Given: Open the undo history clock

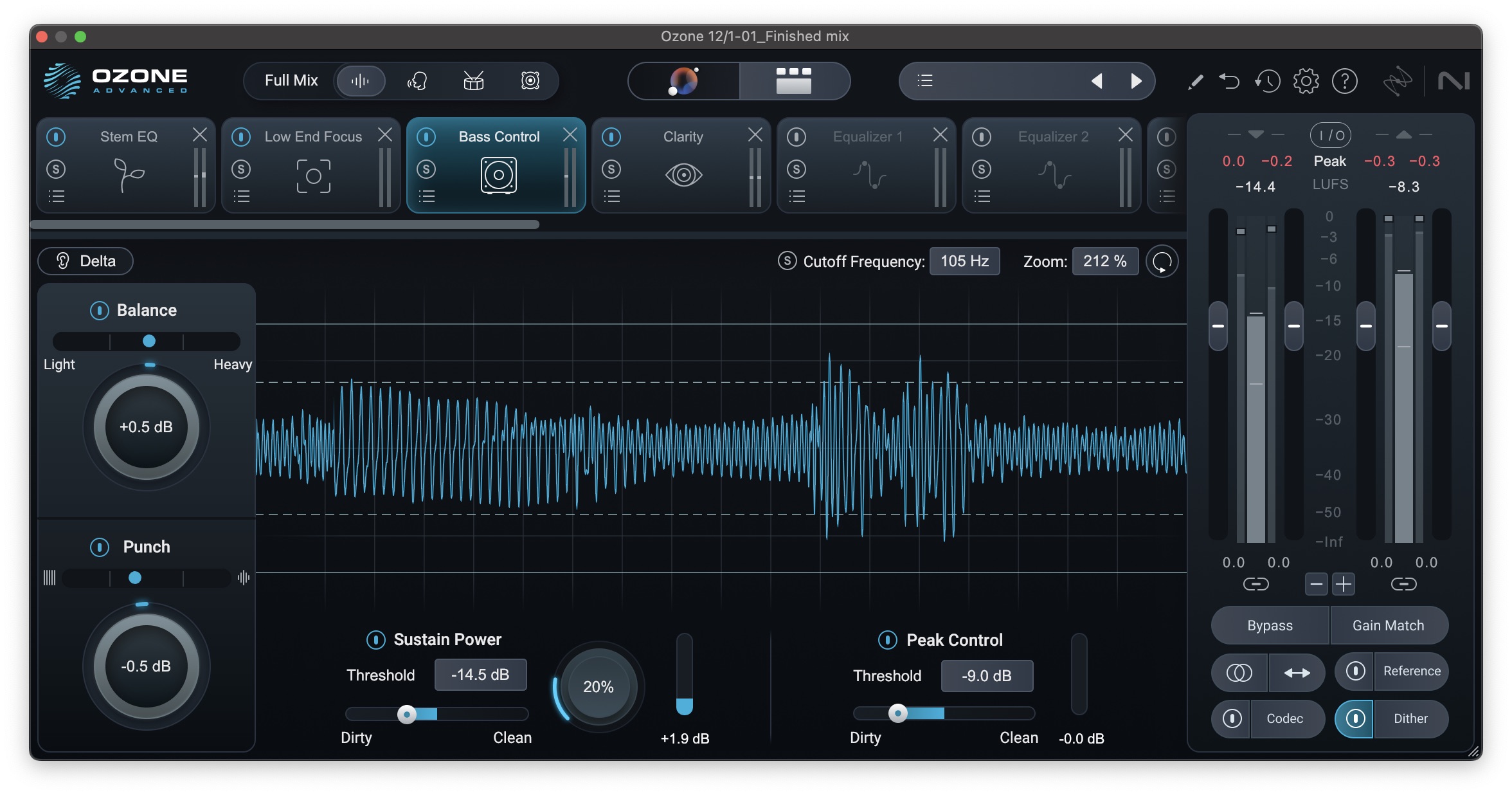Looking at the screenshot, I should (x=1268, y=81).
